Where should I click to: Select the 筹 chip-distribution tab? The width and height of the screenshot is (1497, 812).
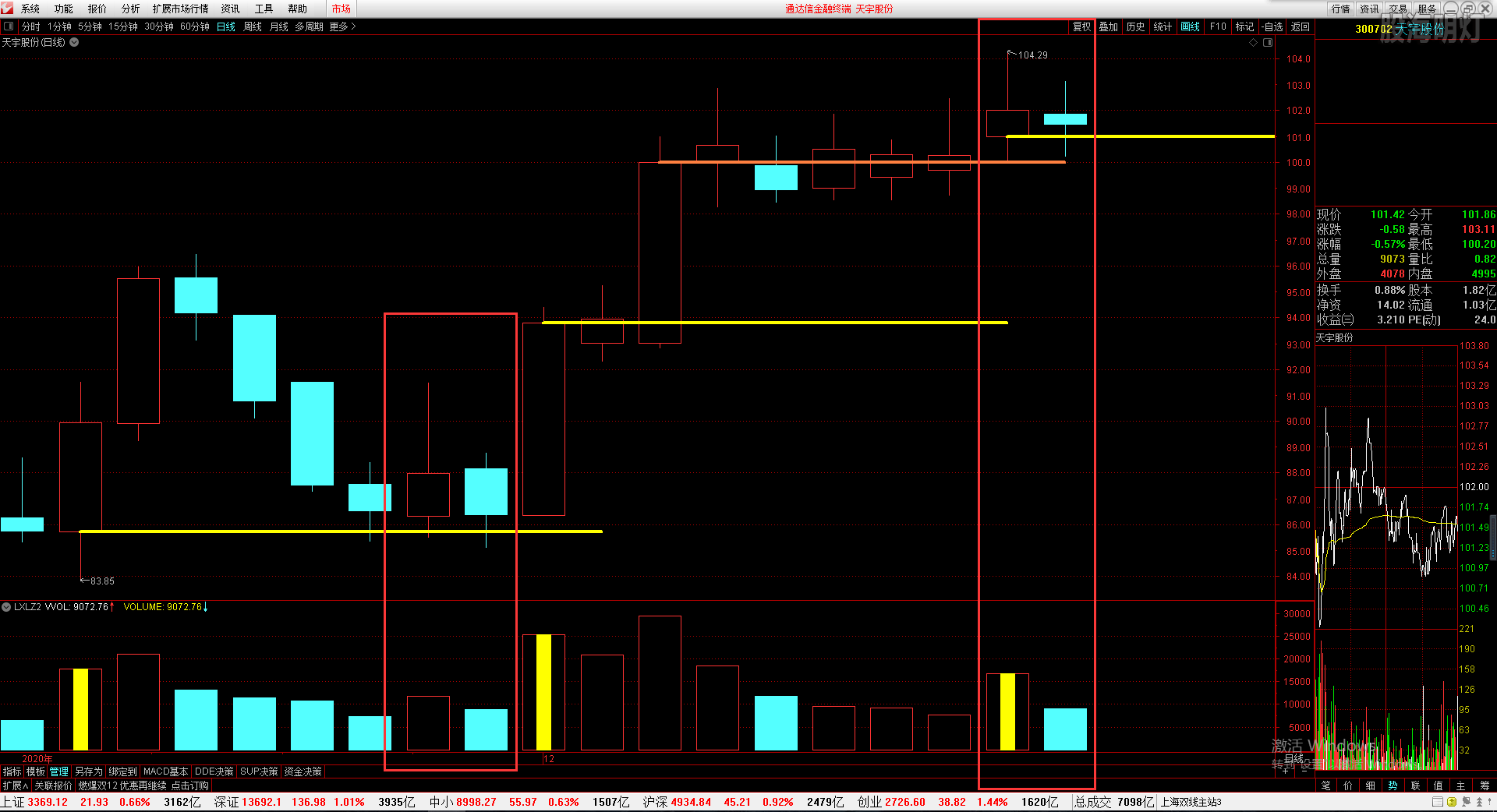(1484, 786)
